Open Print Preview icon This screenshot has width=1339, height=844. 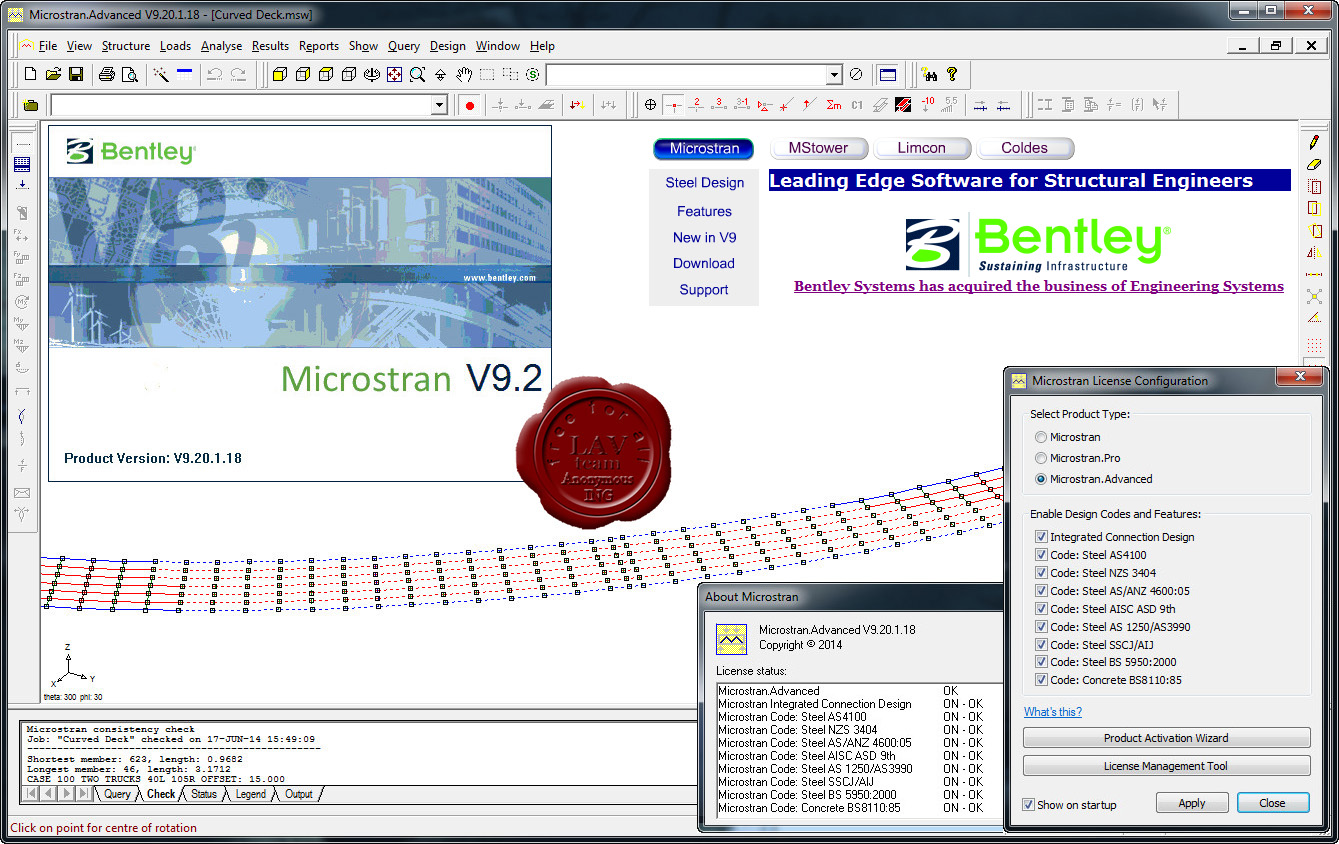[x=129, y=74]
